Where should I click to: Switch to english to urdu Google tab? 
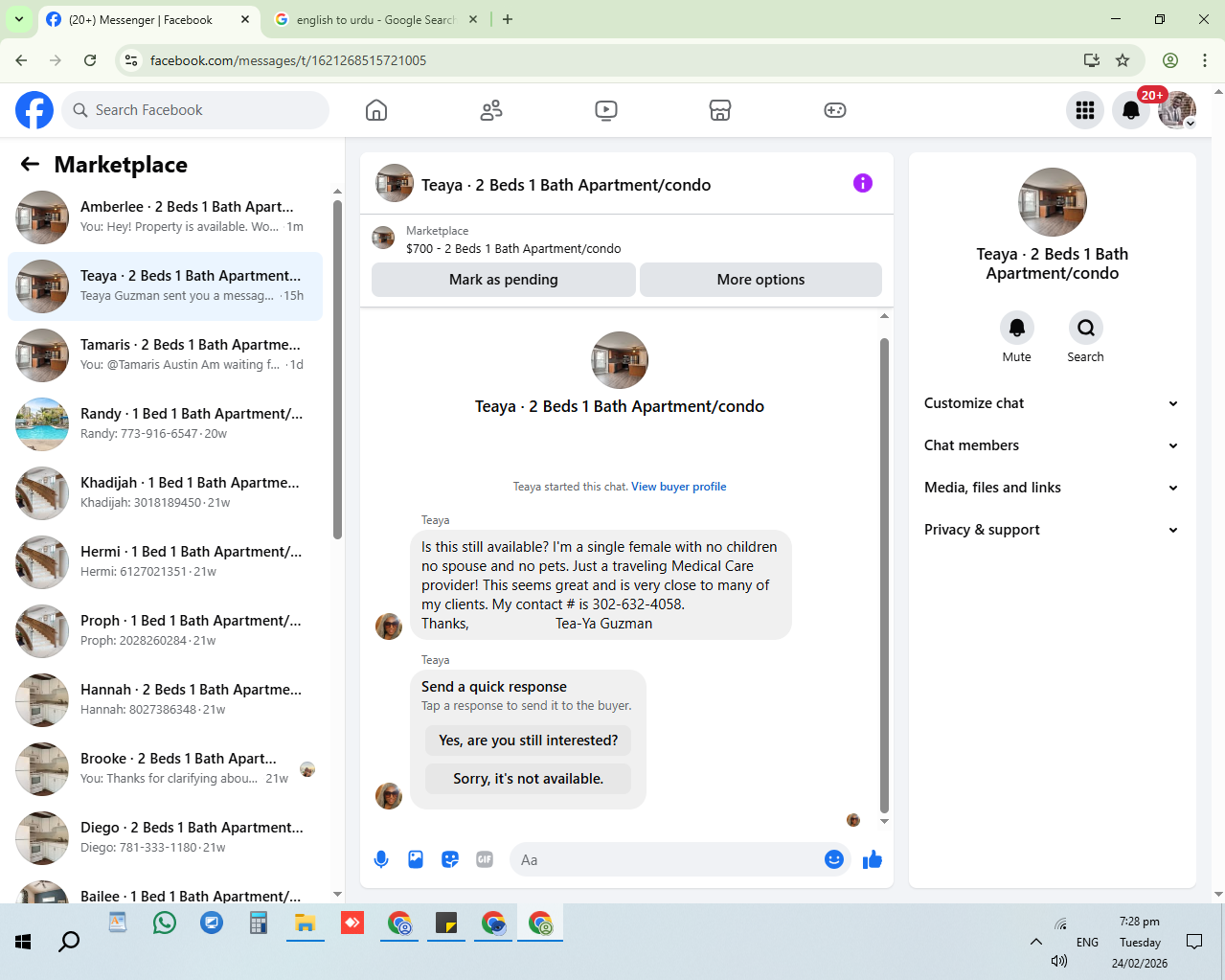tap(375, 19)
